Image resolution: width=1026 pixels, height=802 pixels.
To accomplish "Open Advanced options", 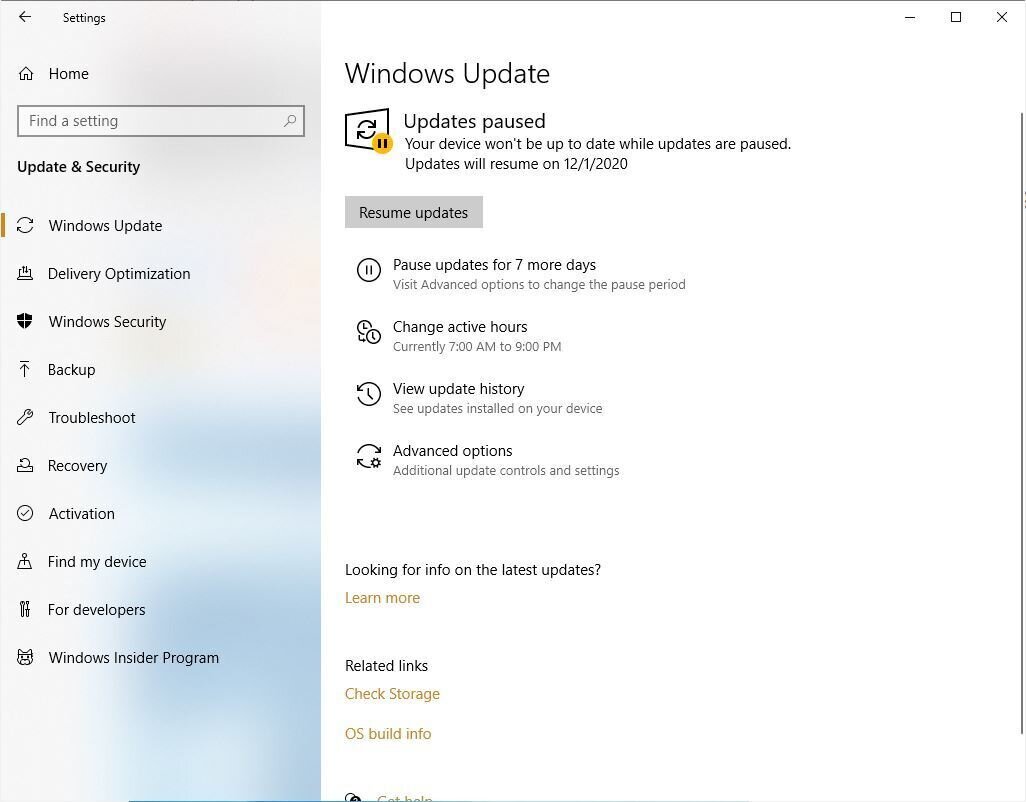I will [452, 451].
